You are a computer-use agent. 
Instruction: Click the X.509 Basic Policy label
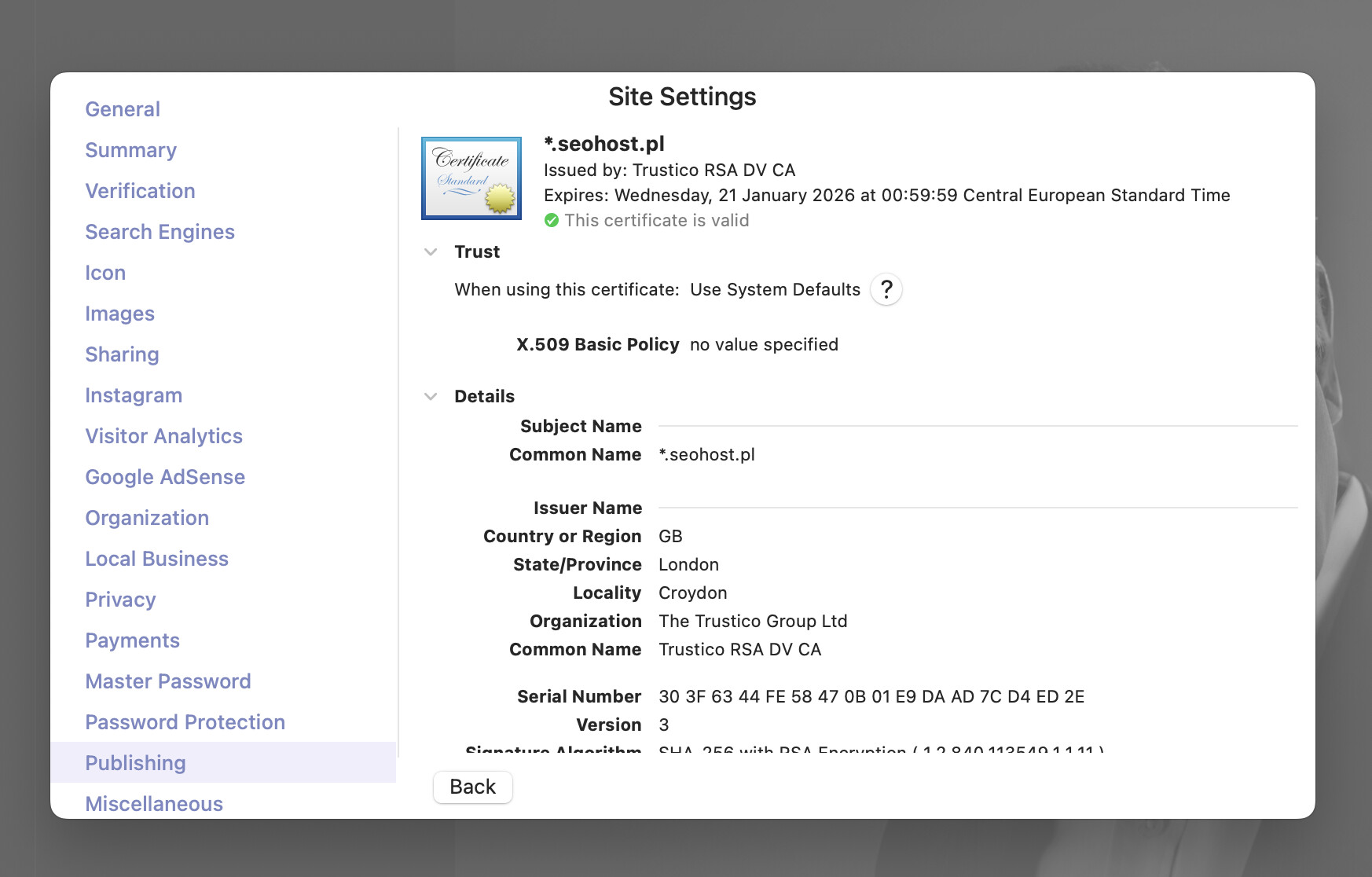click(598, 345)
